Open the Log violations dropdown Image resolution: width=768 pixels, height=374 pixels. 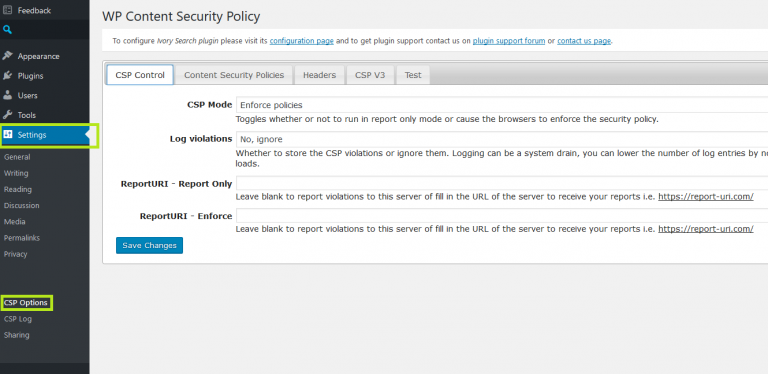click(x=502, y=139)
